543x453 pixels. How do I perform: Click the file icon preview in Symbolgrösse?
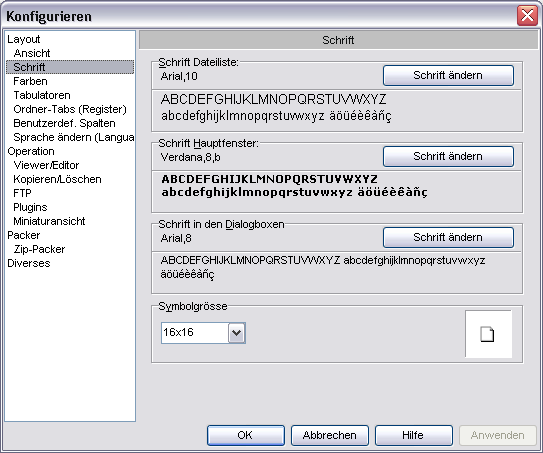coord(487,334)
